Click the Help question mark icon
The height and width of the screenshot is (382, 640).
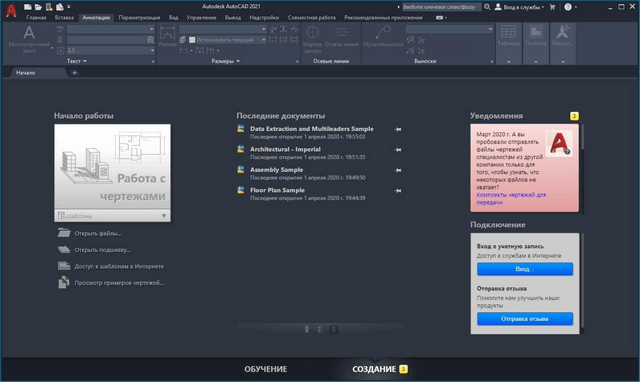tap(568, 7)
